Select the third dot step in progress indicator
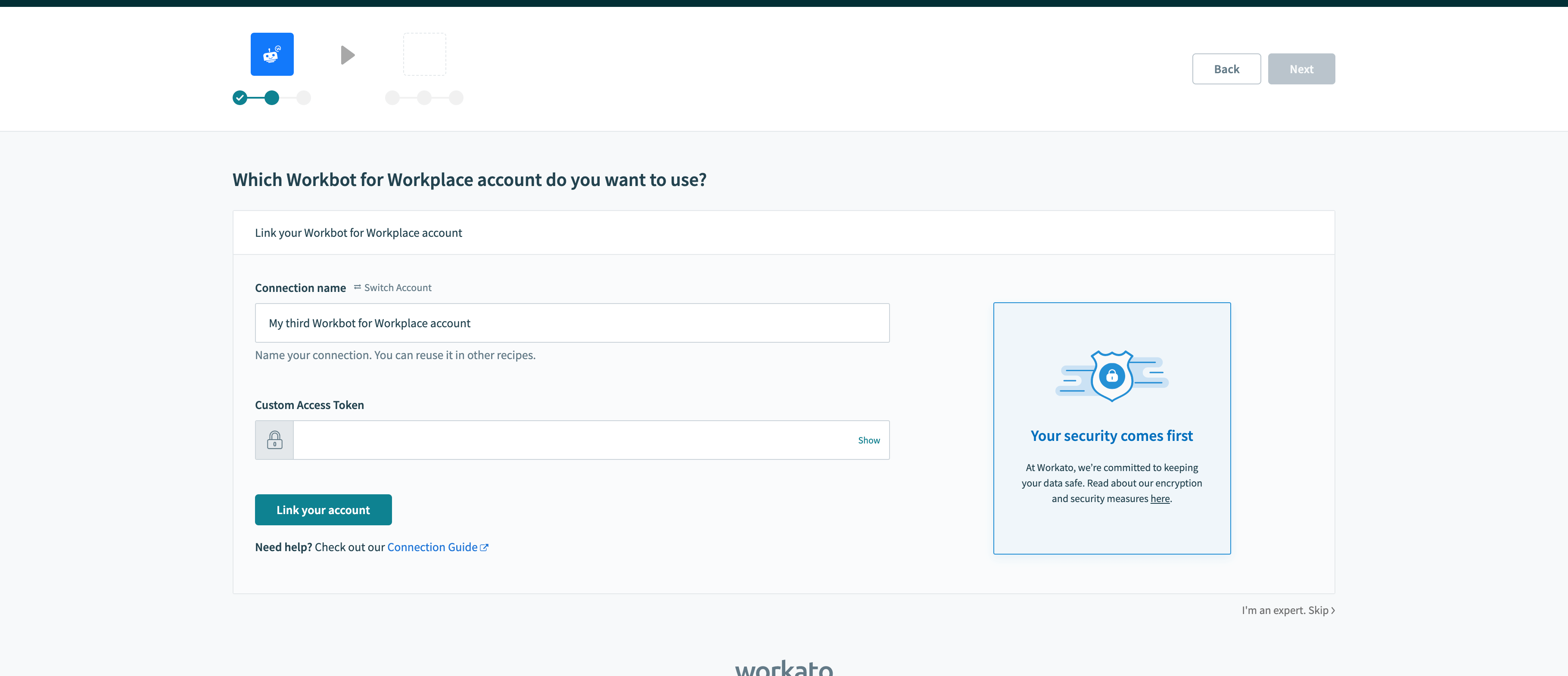 click(304, 97)
